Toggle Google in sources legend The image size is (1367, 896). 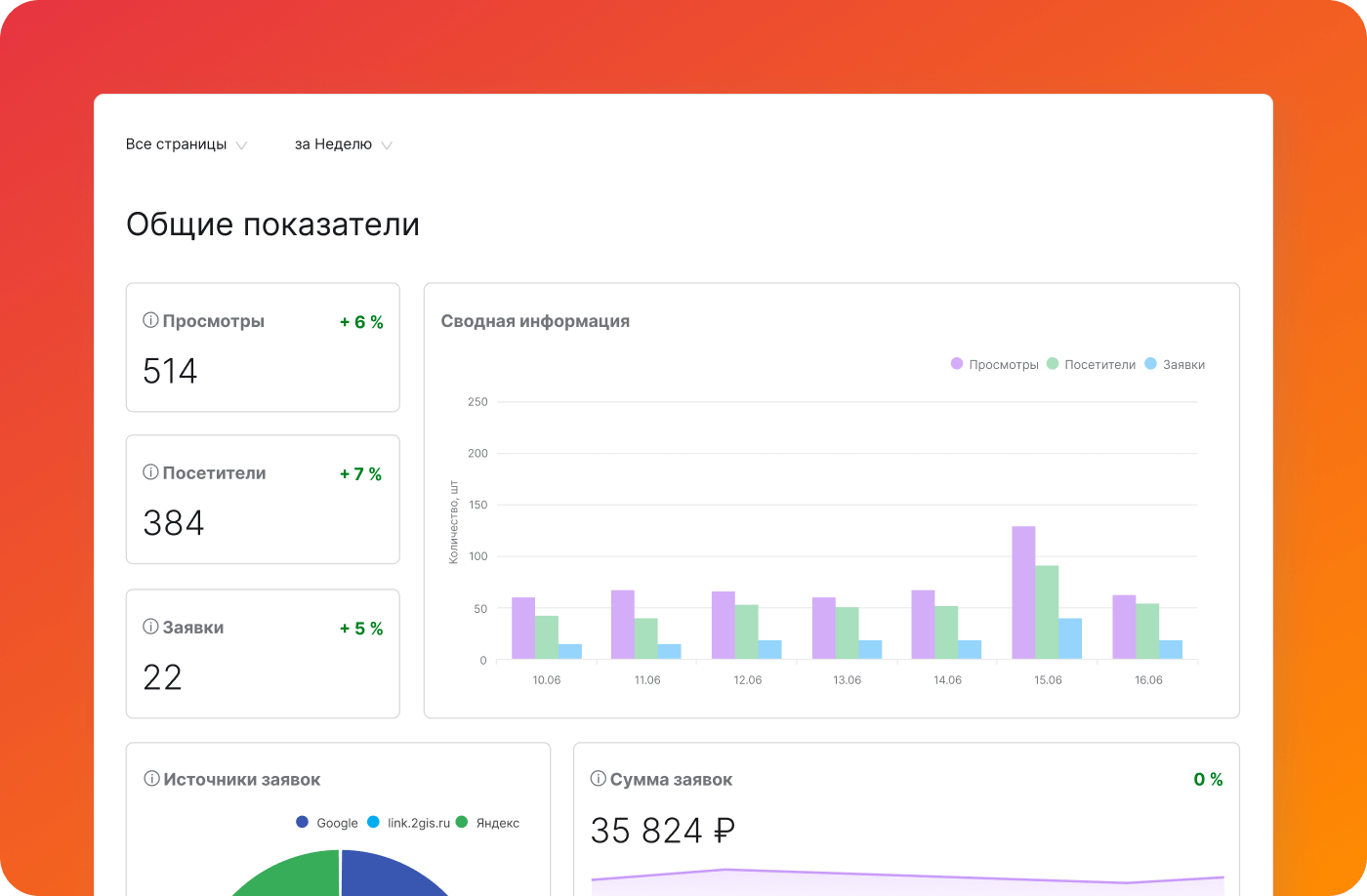coord(327,823)
